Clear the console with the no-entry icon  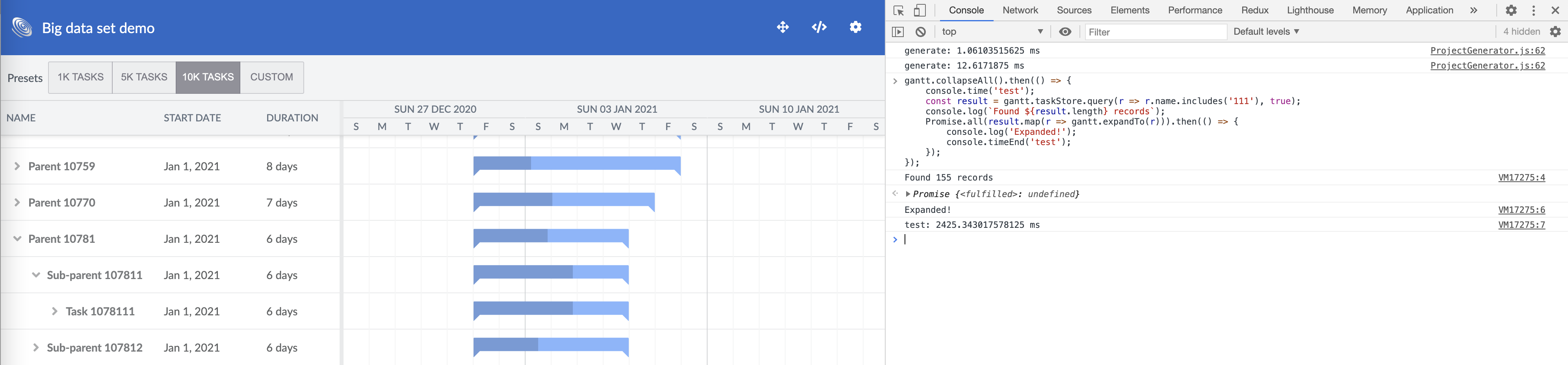(921, 32)
